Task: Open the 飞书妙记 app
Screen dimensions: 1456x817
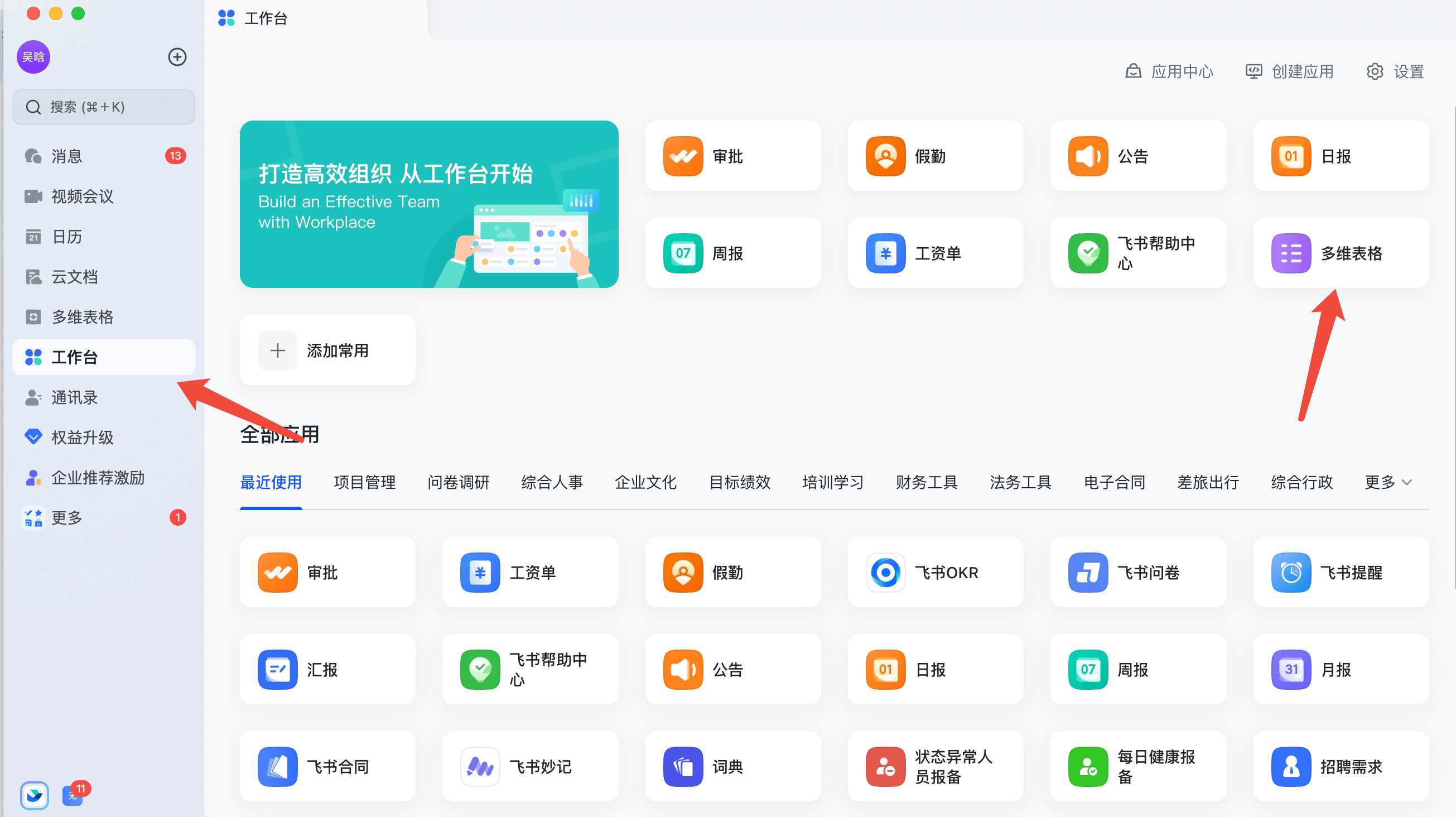Action: 530,767
